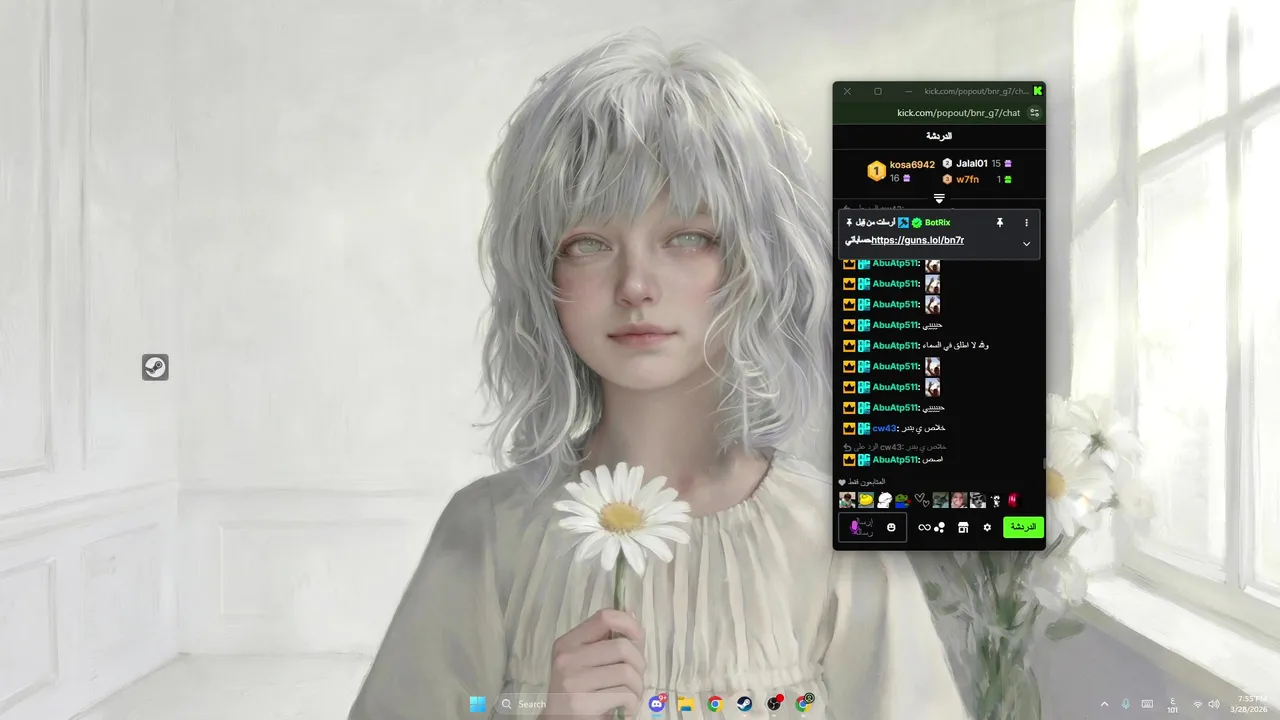The width and height of the screenshot is (1280, 720).
Task: Click the reply-to cw43 reference line
Action: pyautogui.click(x=895, y=446)
